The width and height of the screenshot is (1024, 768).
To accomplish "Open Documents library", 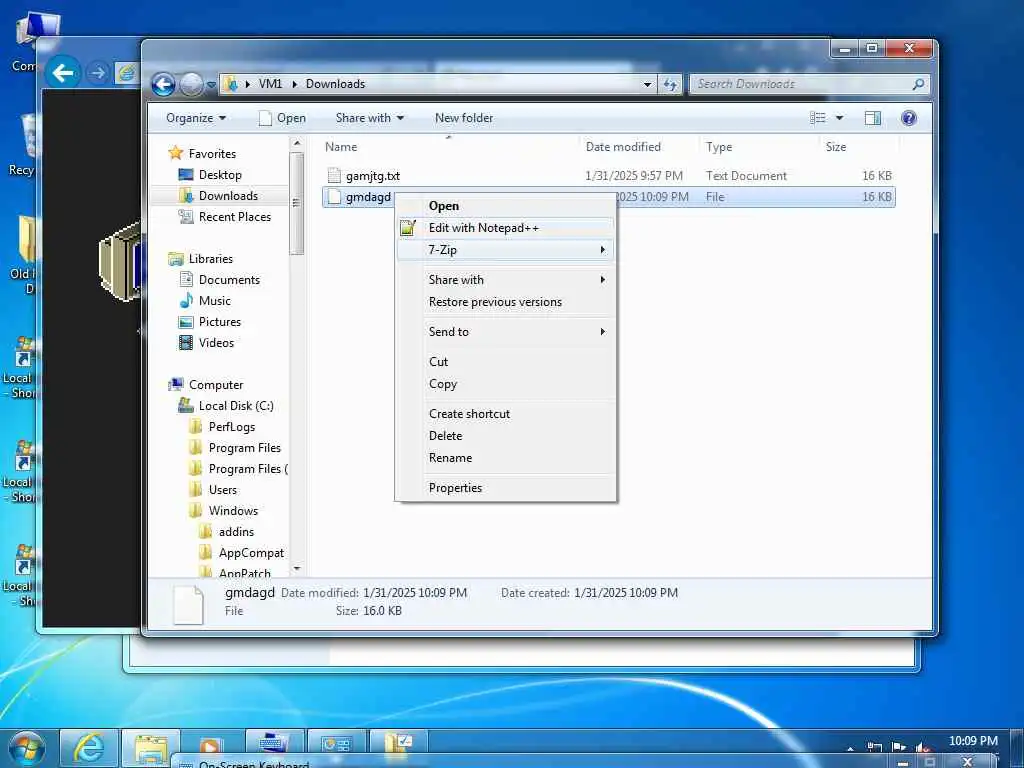I will pyautogui.click(x=229, y=280).
